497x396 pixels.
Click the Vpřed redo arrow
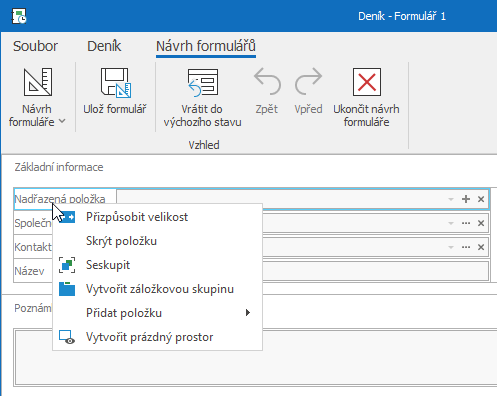(308, 81)
